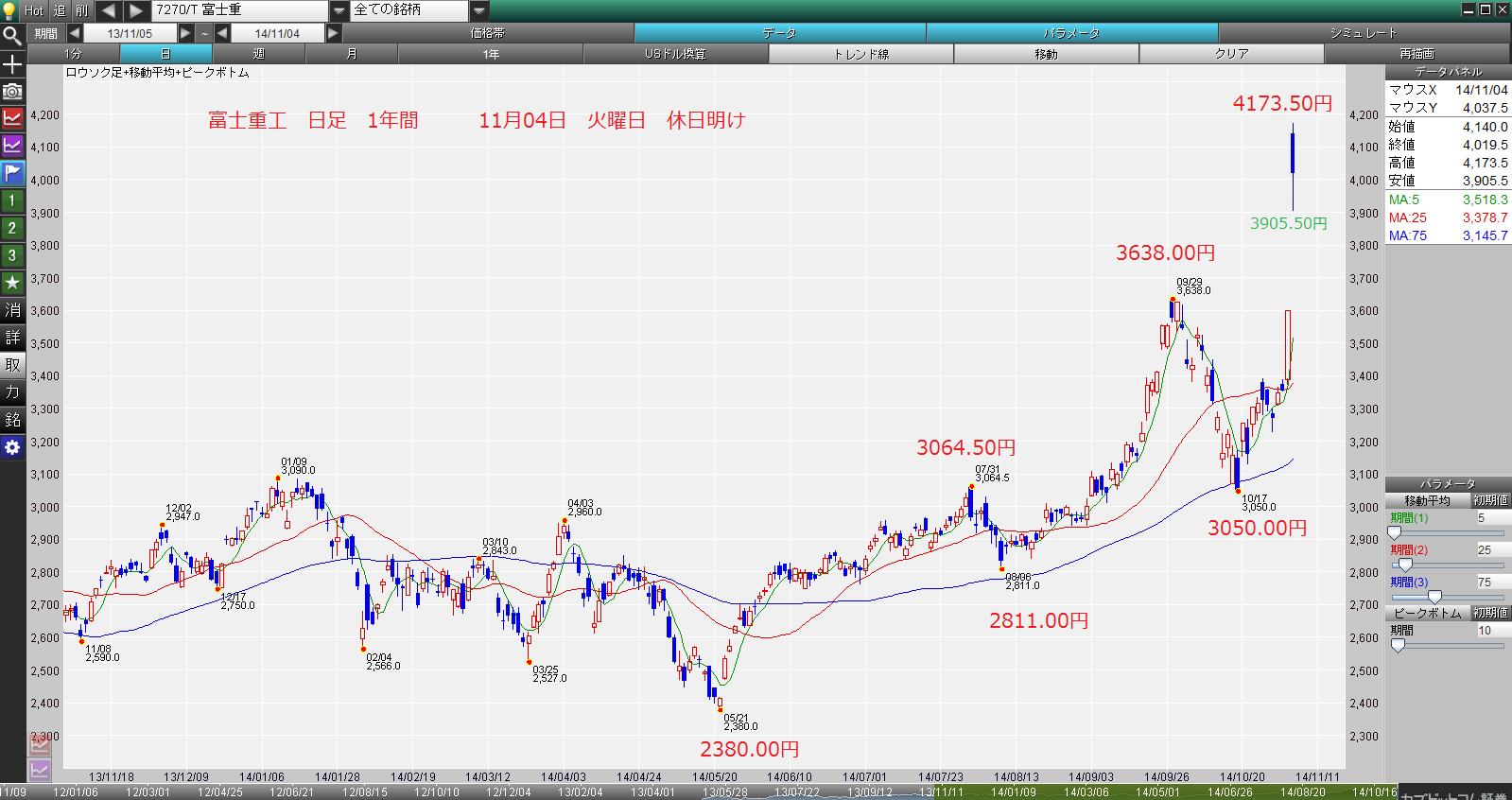The width and height of the screenshot is (1512, 800).
Task: Click the 期間(2) value field 25
Action: click(x=1493, y=550)
